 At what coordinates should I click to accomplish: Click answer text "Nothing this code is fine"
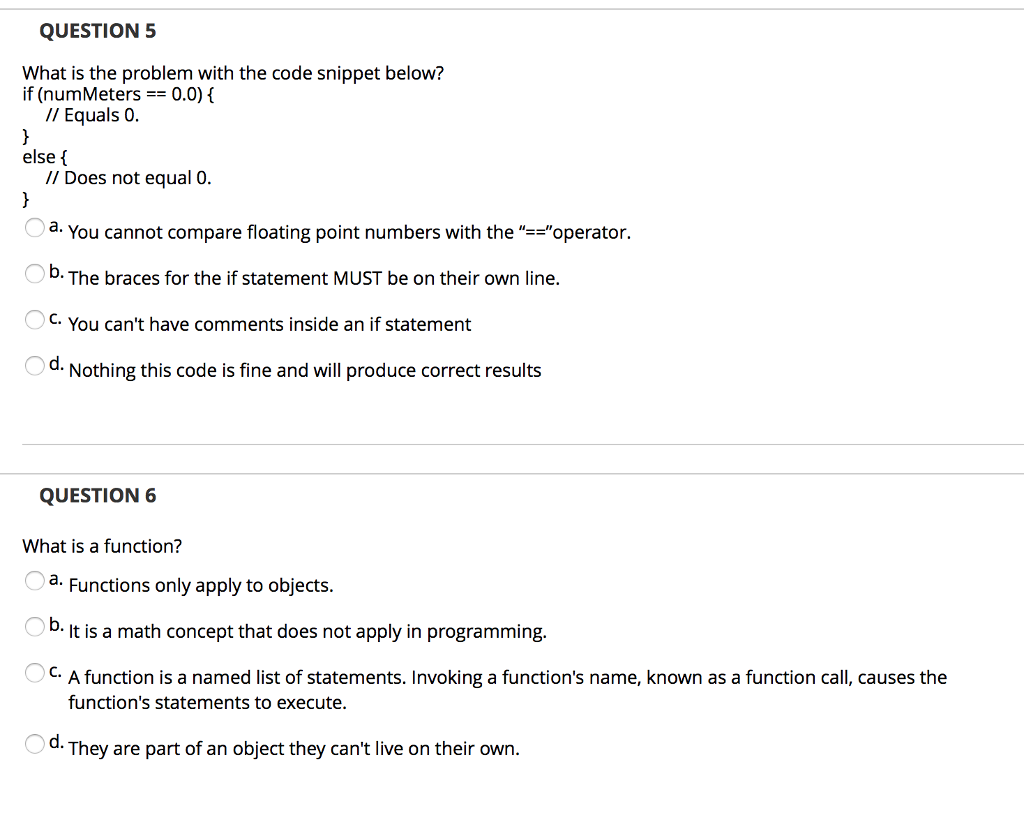pyautogui.click(x=305, y=371)
